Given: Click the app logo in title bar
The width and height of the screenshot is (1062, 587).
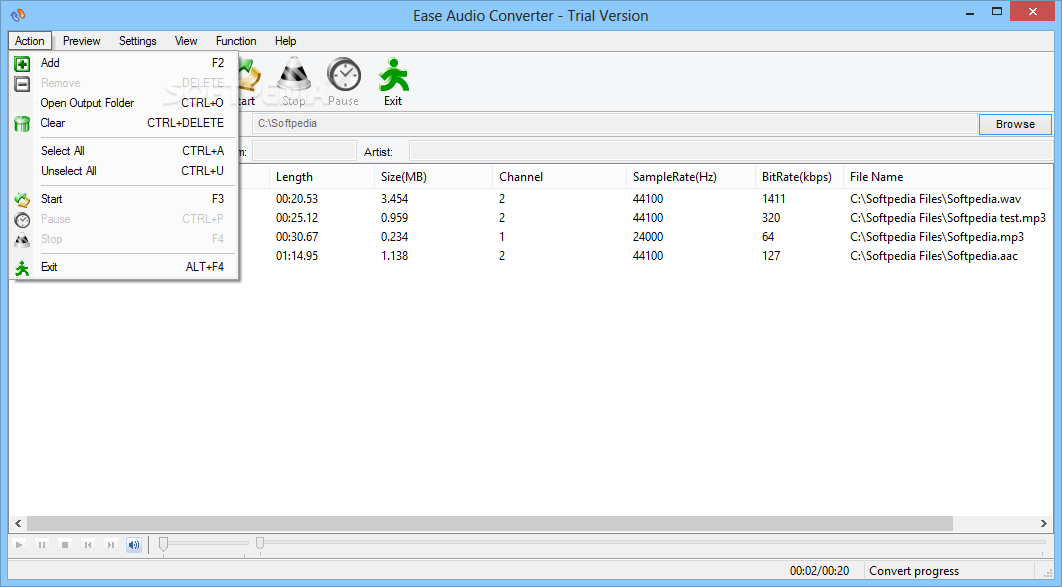Looking at the screenshot, I should 18,15.
